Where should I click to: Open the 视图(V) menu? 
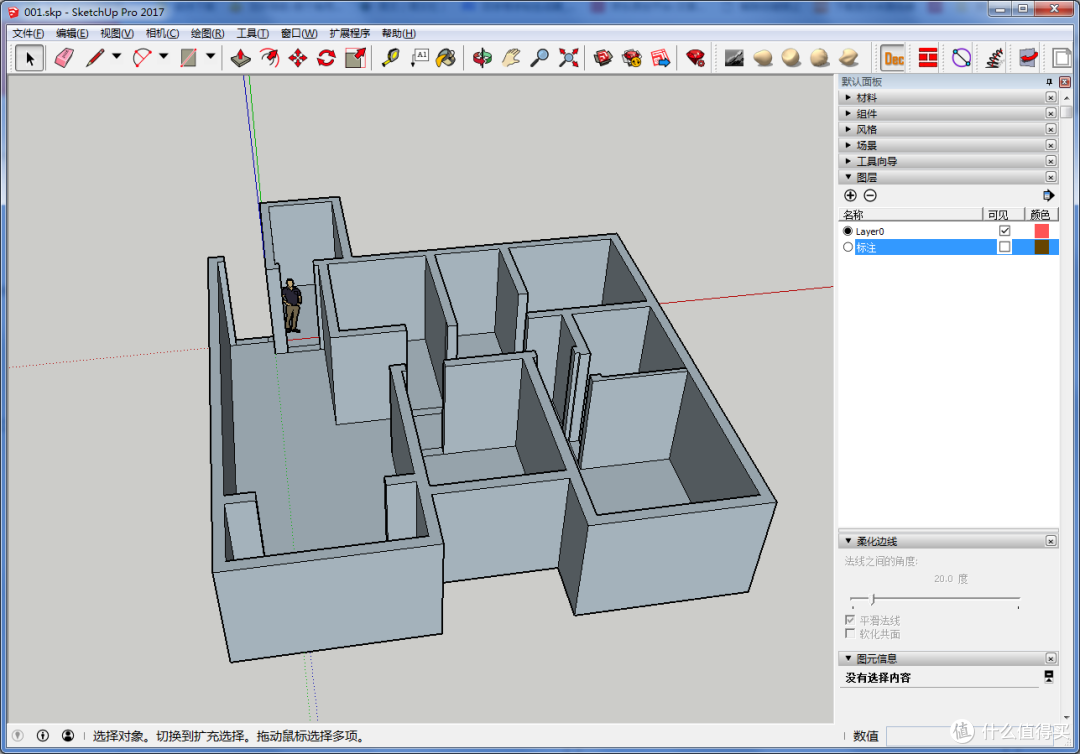117,33
